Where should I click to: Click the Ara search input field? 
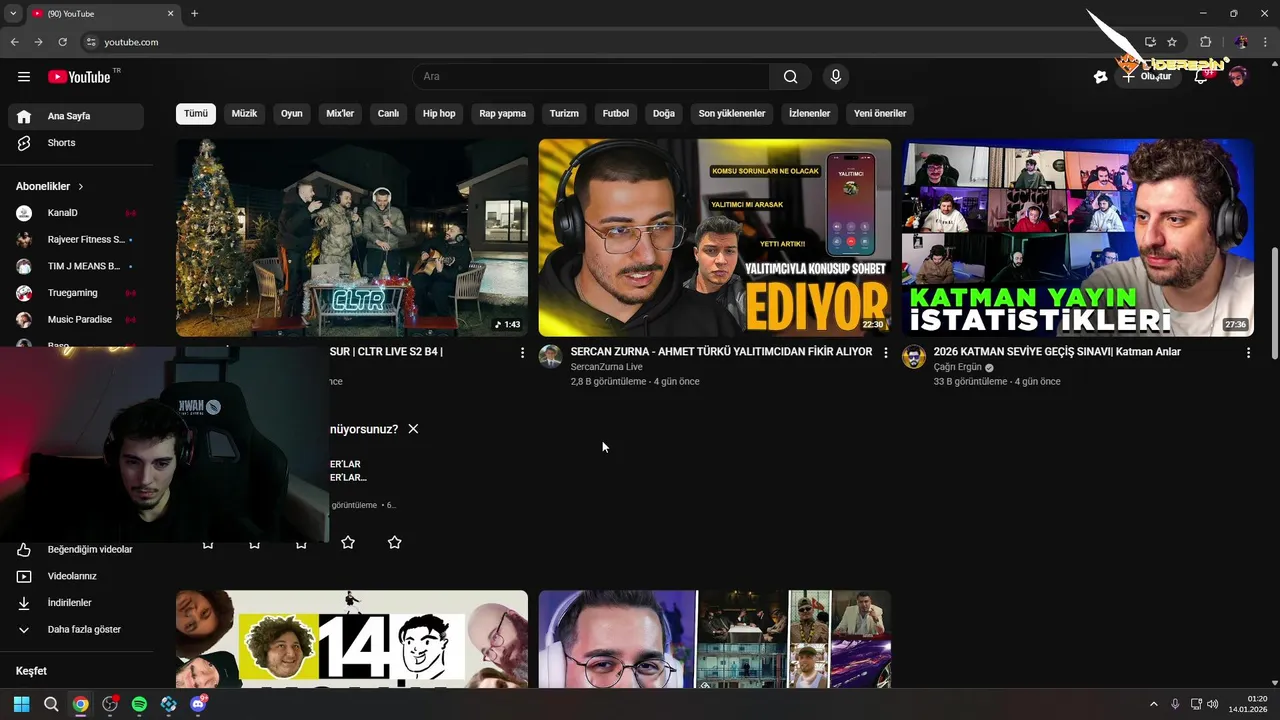[591, 77]
